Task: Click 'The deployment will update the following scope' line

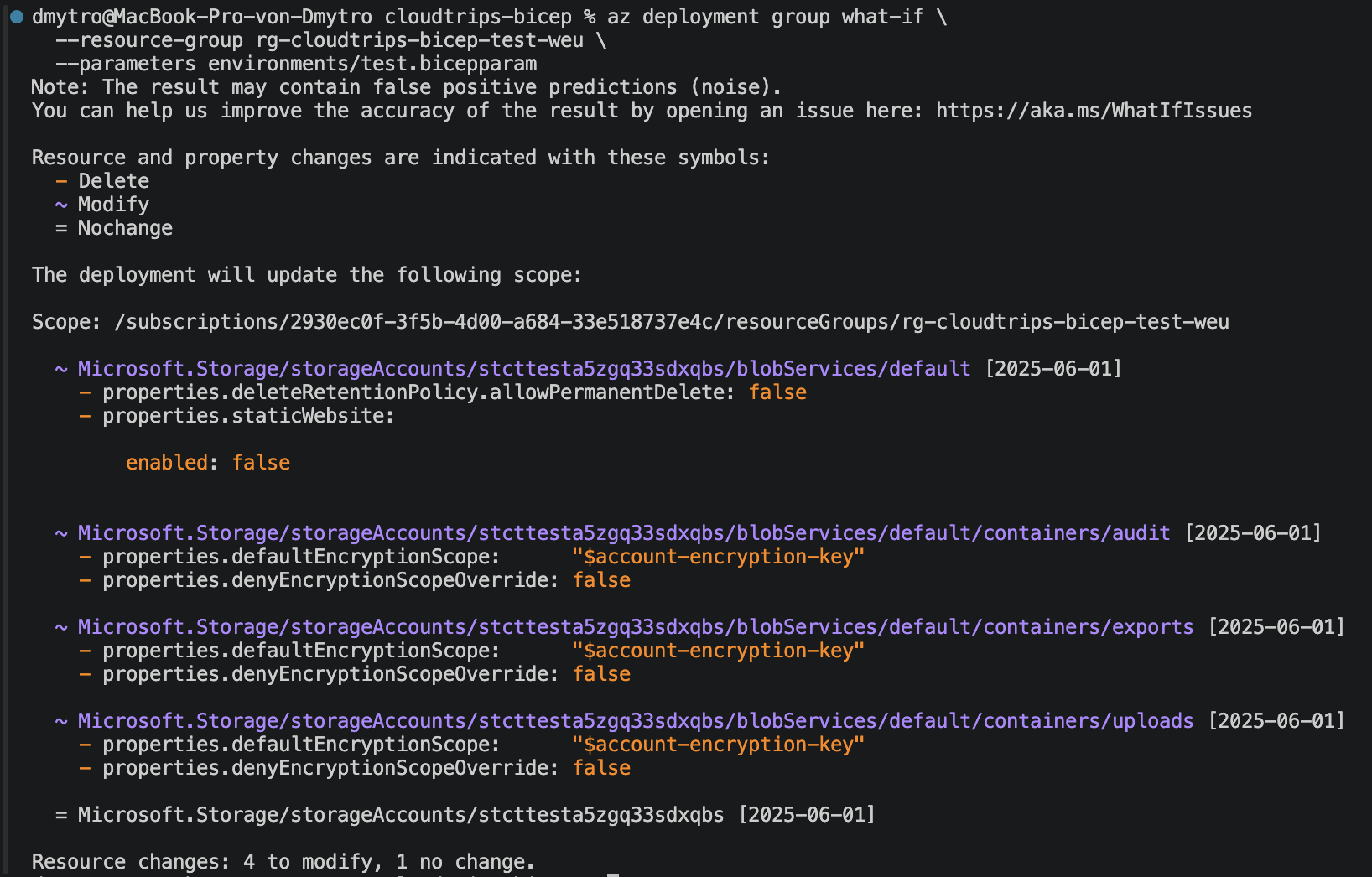Action: tap(307, 275)
